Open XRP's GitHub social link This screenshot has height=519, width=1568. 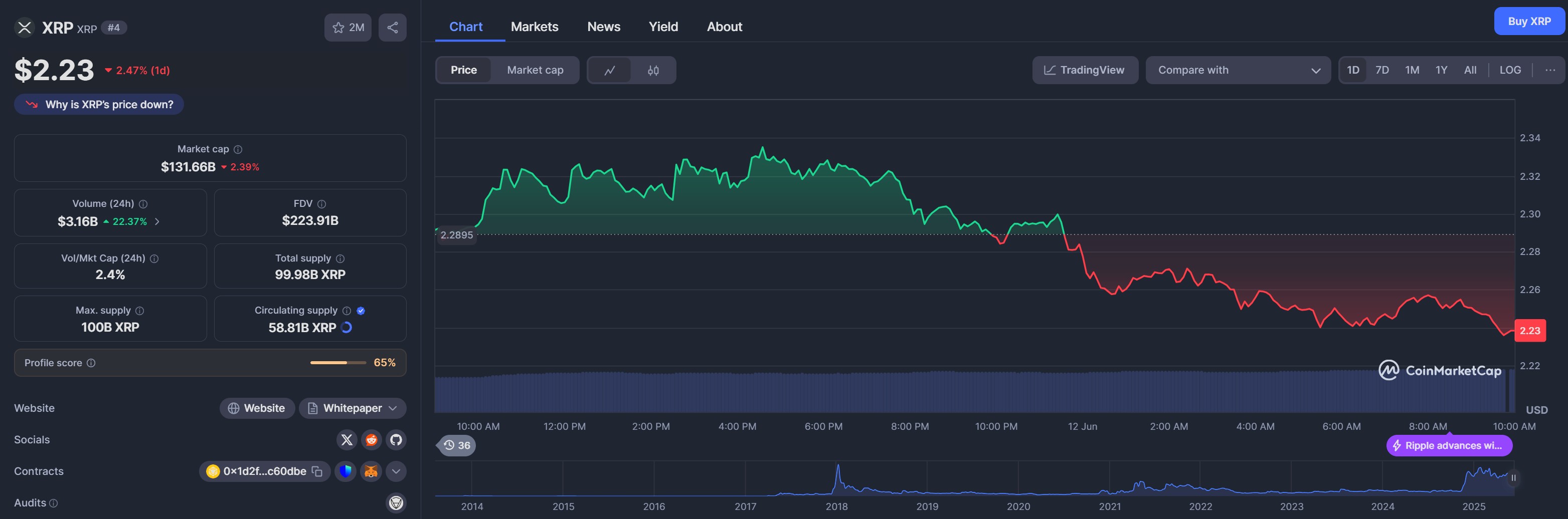[x=396, y=439]
